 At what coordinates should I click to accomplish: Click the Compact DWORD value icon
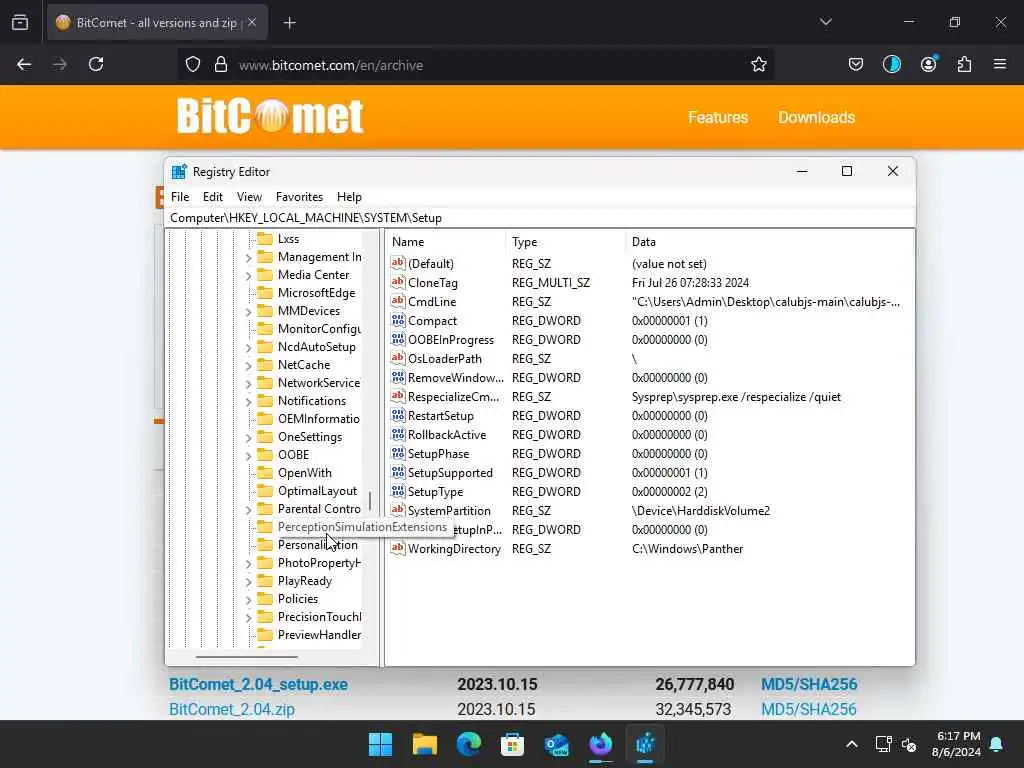click(x=398, y=320)
